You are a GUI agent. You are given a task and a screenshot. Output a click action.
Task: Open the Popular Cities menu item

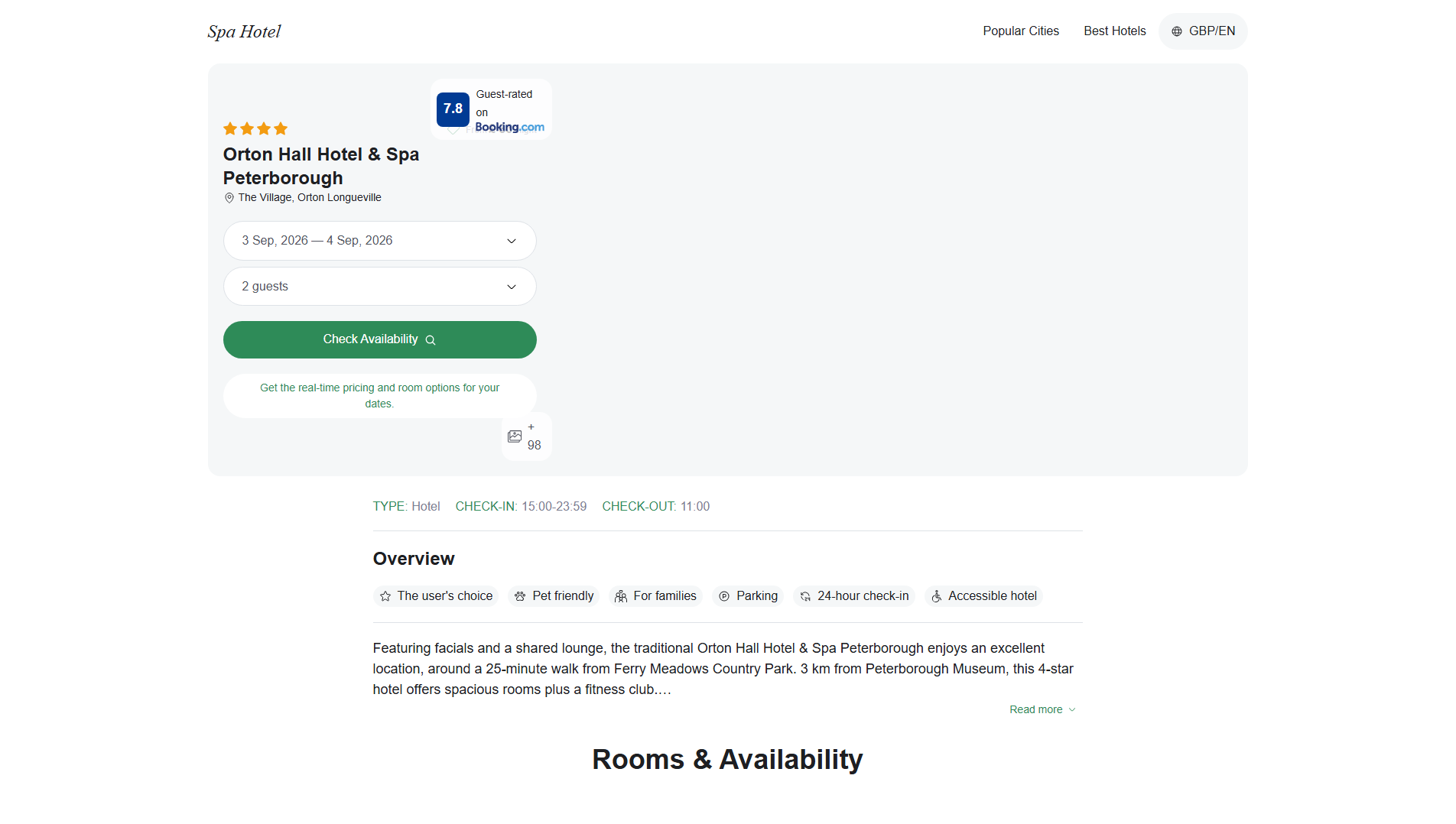[x=1021, y=31]
